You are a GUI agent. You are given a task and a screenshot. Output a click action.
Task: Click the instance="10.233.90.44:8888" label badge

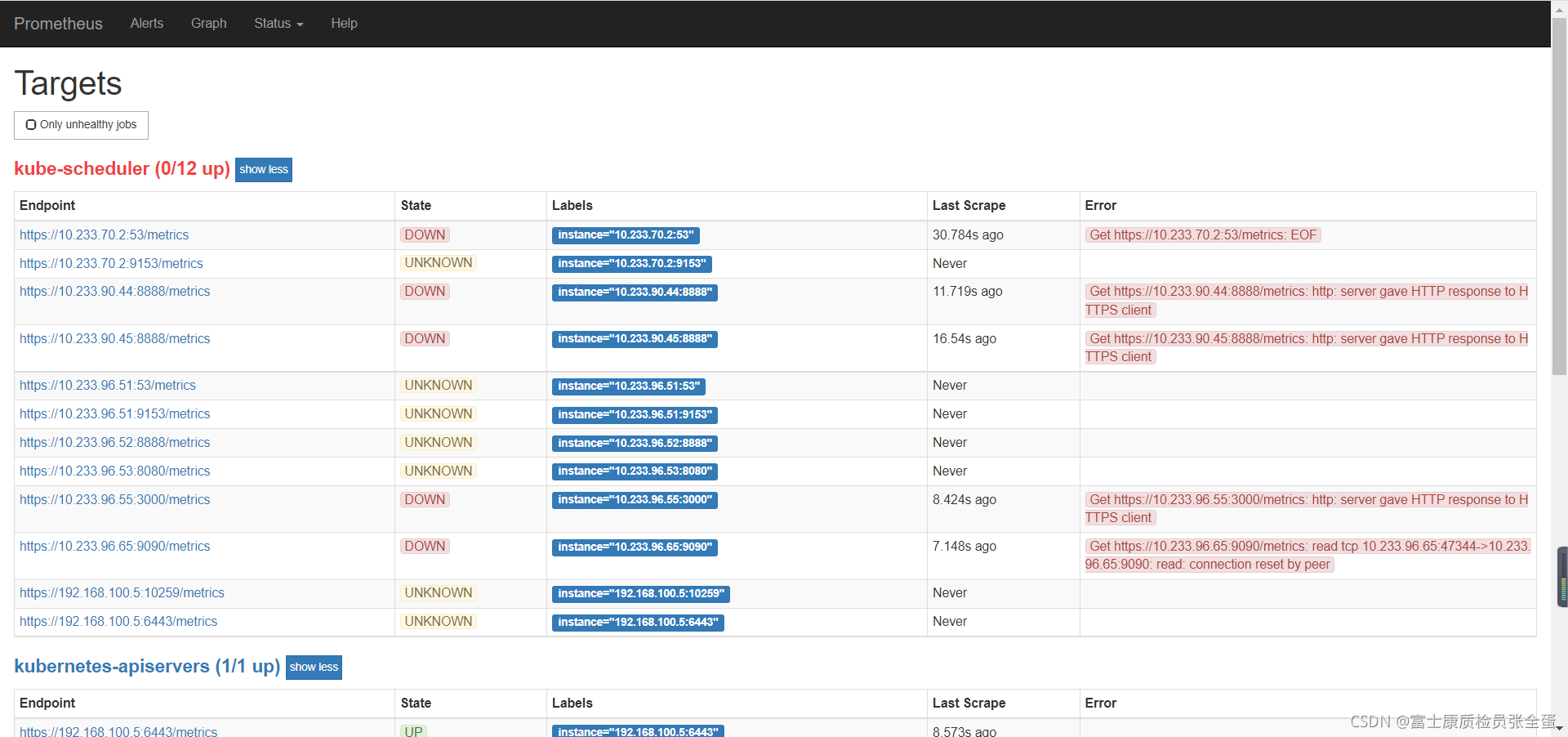635,293
